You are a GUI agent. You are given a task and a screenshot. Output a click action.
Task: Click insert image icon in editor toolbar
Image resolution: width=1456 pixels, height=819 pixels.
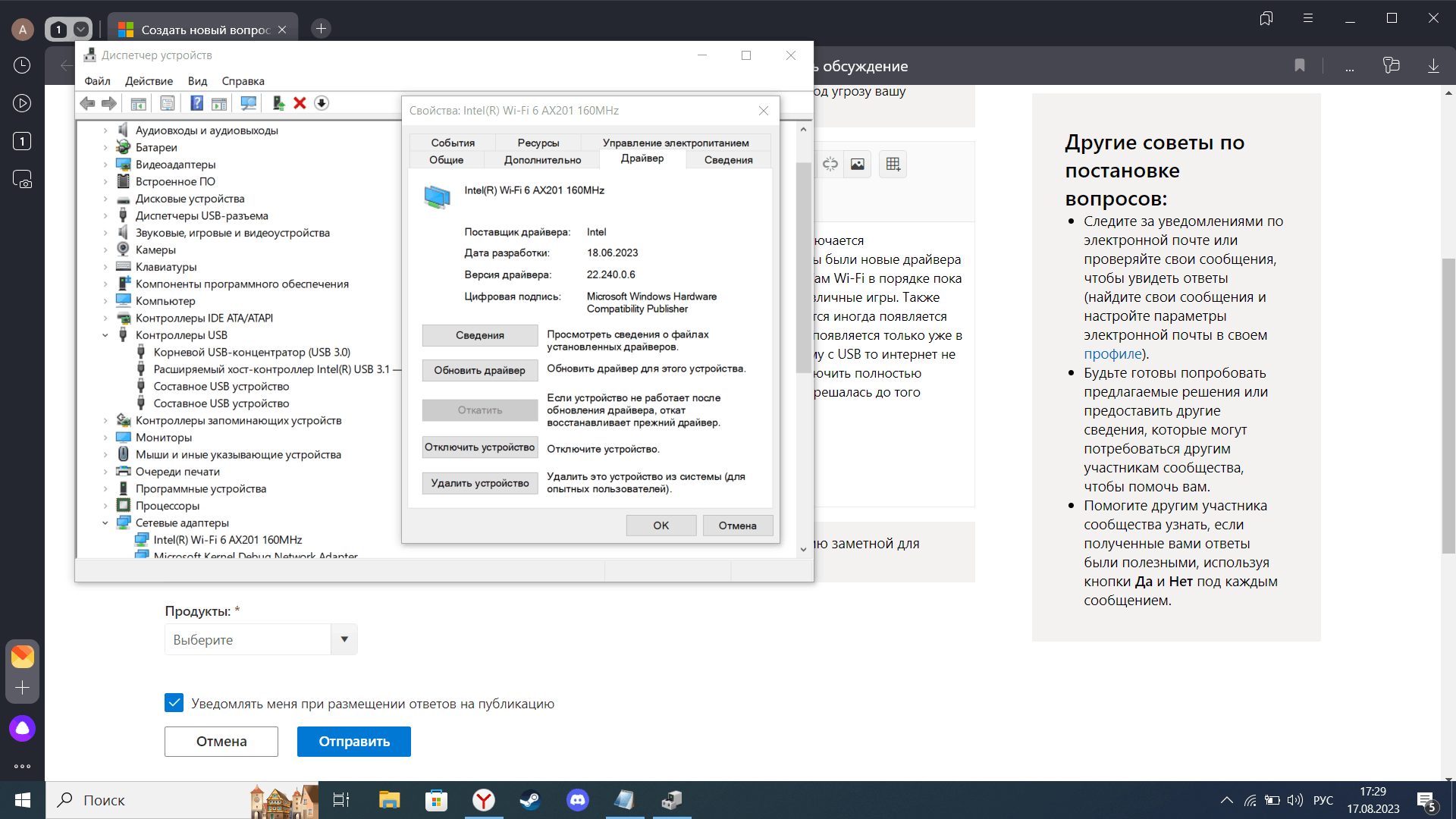tap(857, 164)
